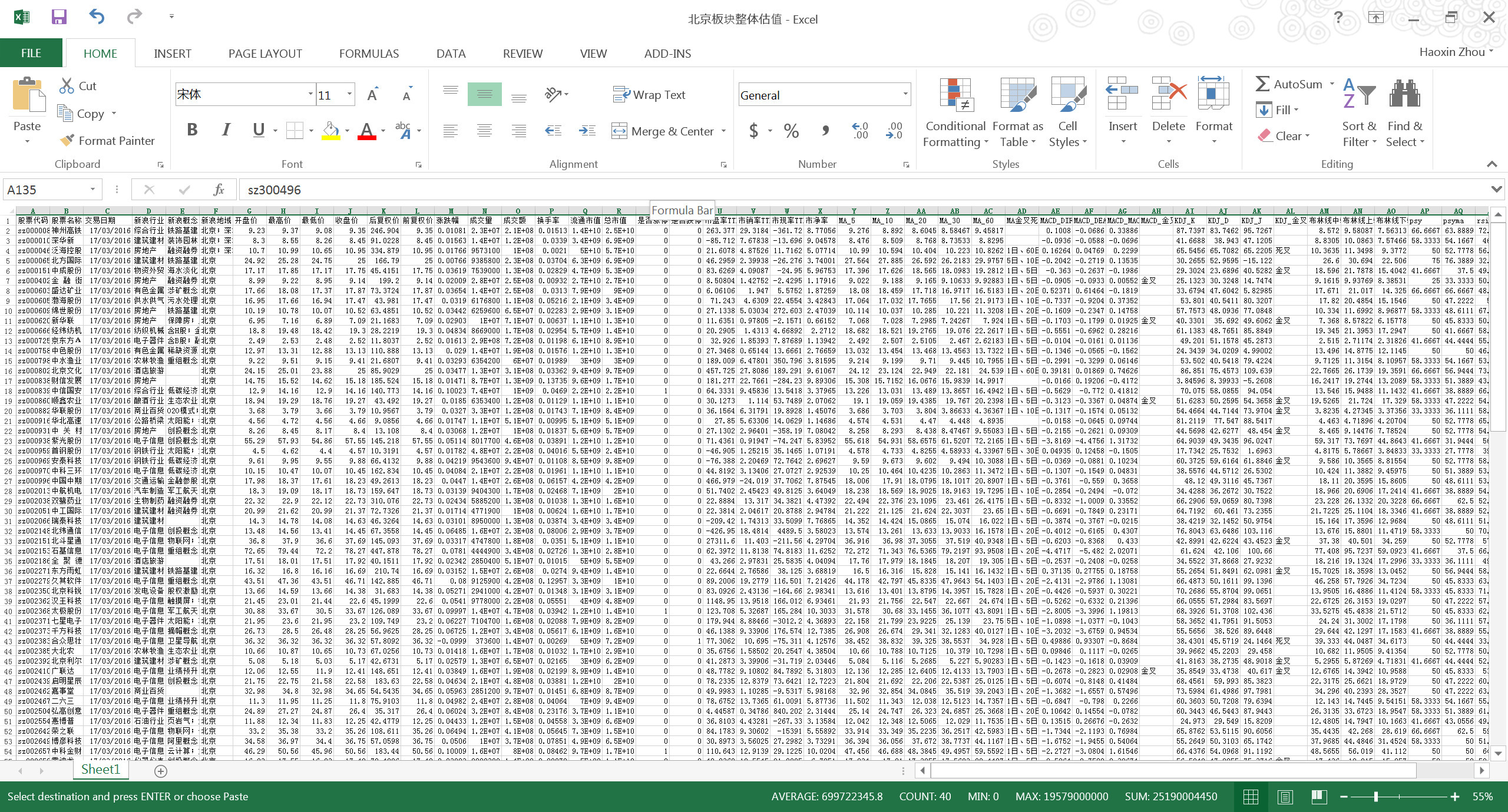The height and width of the screenshot is (812, 1508).
Task: Switch to the REVIEW tab
Action: click(522, 54)
